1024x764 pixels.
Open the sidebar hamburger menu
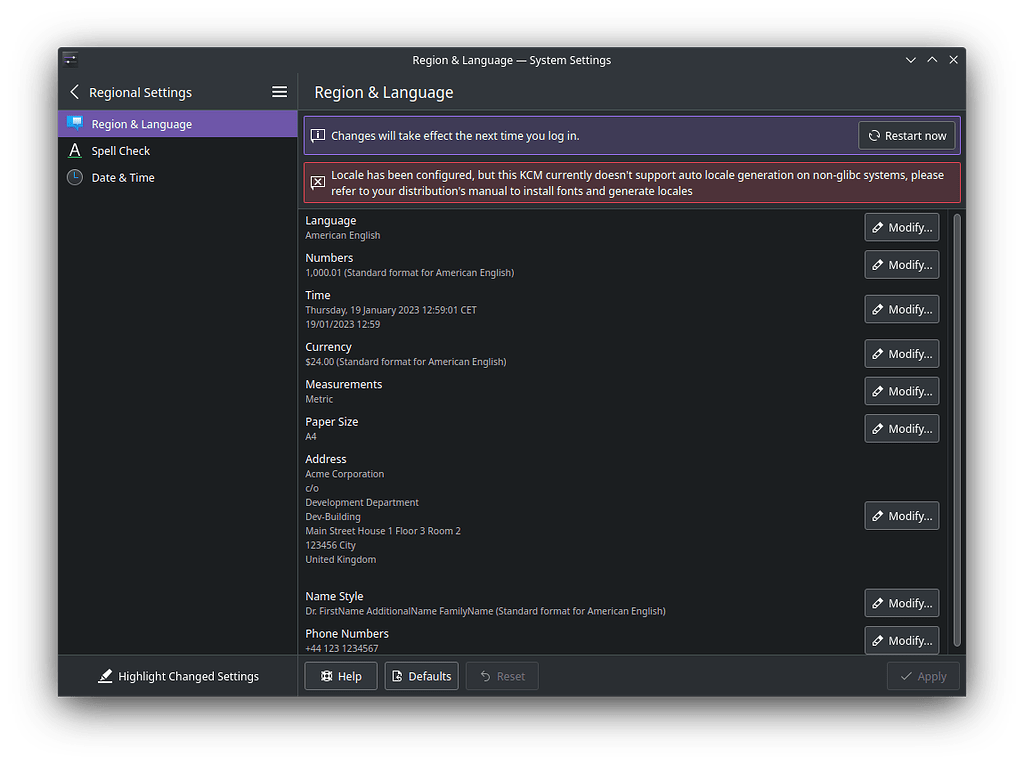point(279,91)
